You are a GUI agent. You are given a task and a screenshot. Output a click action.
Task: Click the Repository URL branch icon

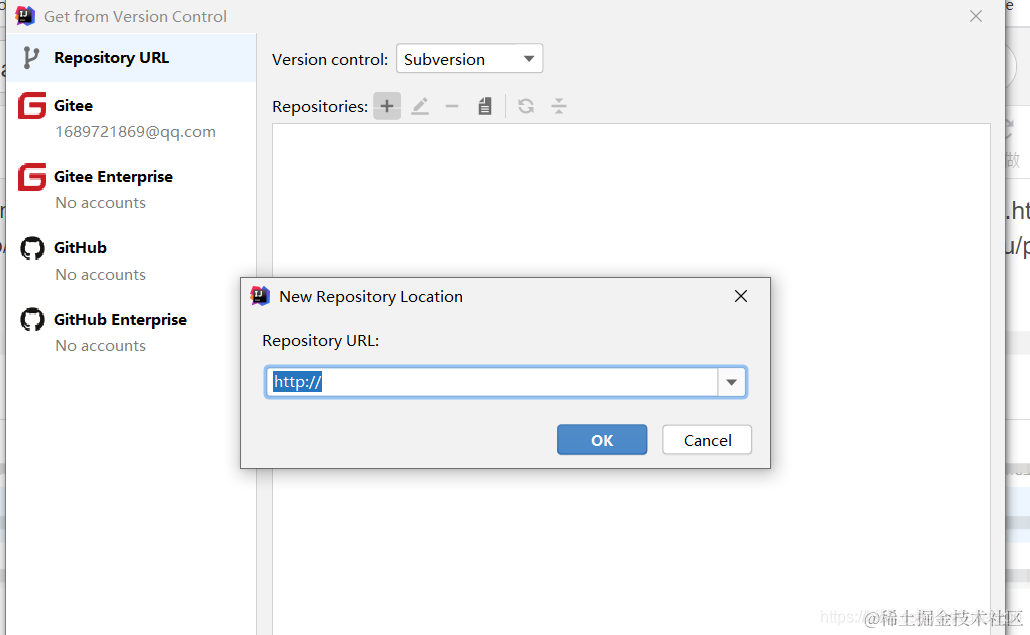tap(31, 58)
